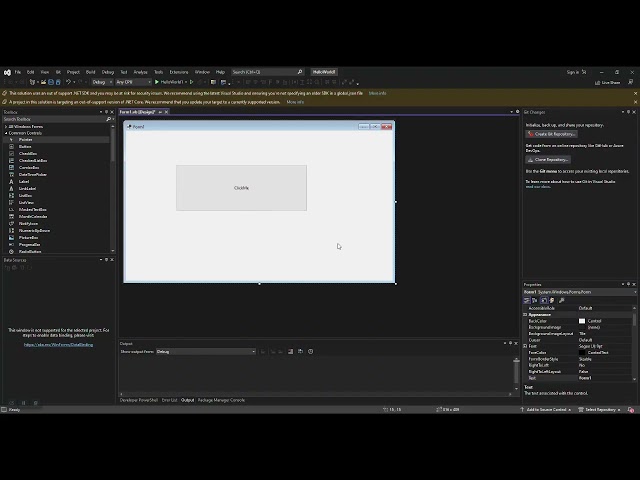
Task: Click the Save All toolbar icon
Action: [58, 82]
